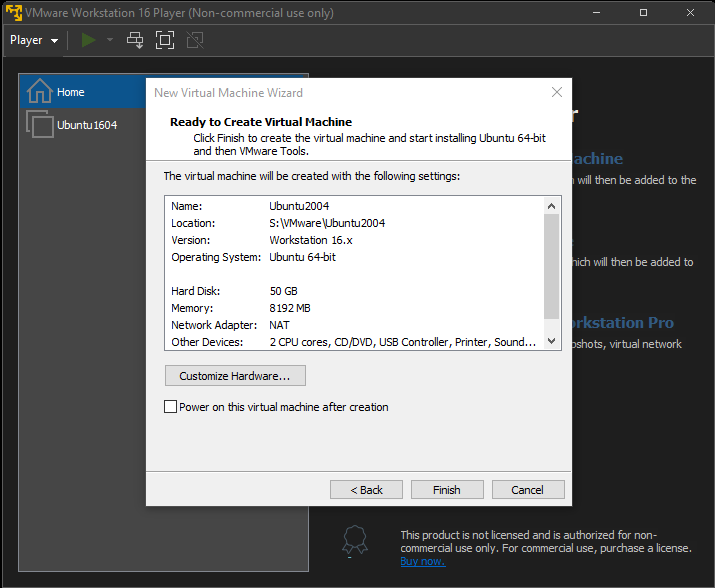Screen dimensions: 715x588
Task: Select the Name value Ubuntu2004
Action: pyautogui.click(x=299, y=206)
